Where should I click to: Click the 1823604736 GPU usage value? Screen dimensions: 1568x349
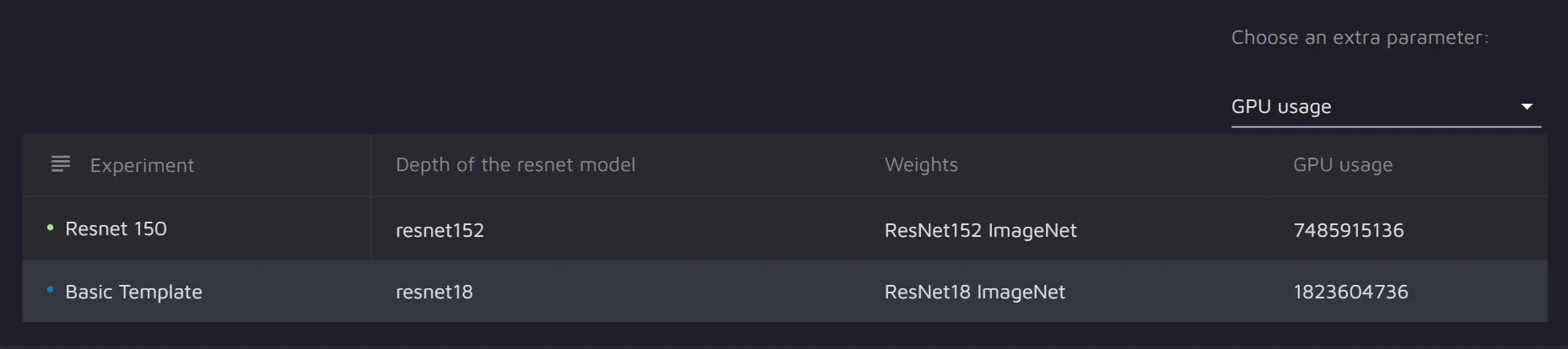(1350, 292)
